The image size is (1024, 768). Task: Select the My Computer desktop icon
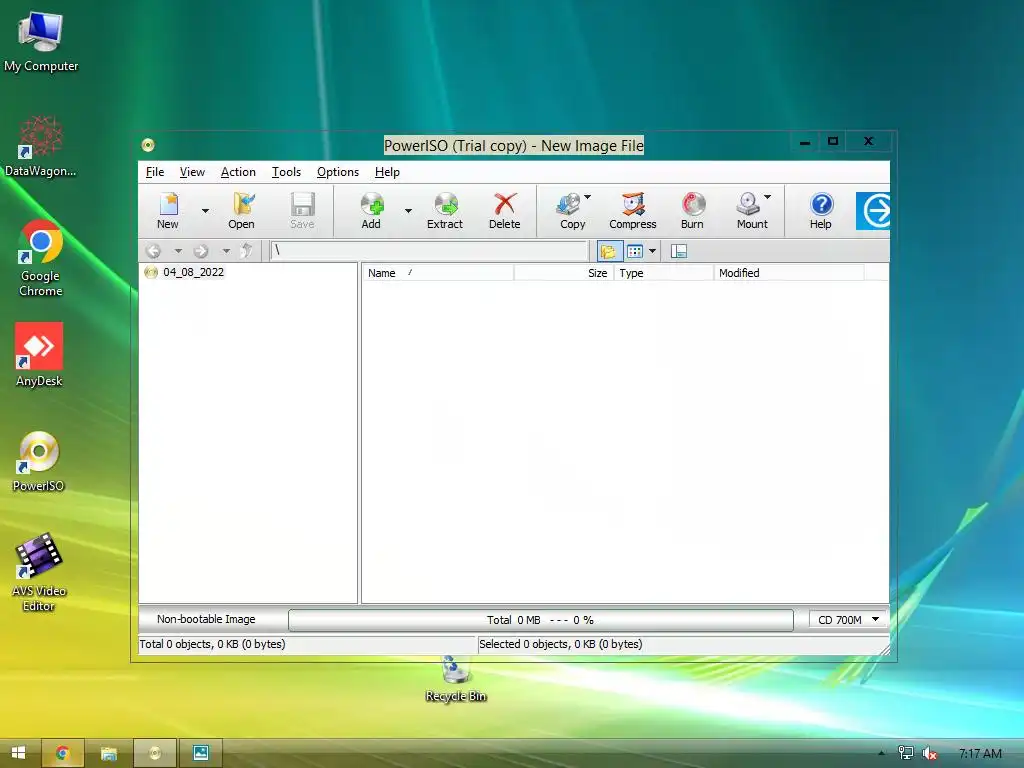tap(41, 42)
